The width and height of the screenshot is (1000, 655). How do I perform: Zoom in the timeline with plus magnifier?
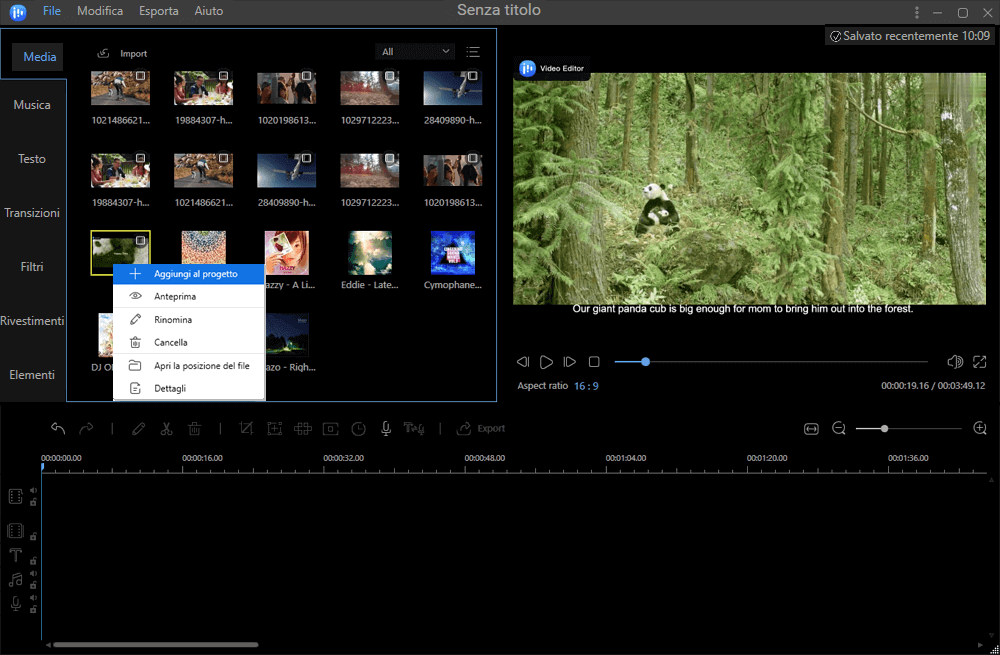click(980, 428)
